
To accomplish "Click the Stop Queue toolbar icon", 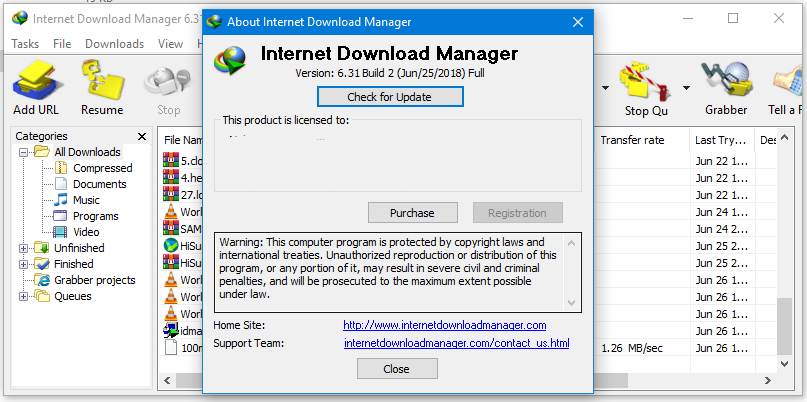I will pos(646,81).
